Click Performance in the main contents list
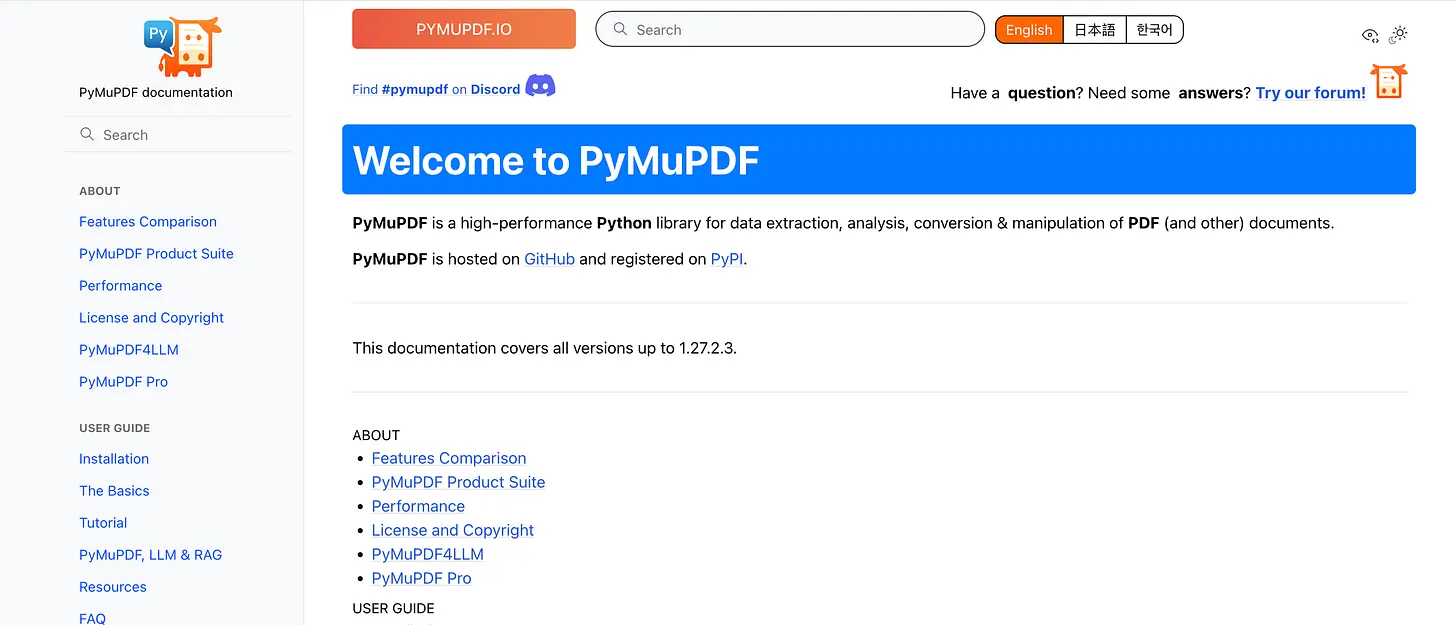Image resolution: width=1456 pixels, height=625 pixels. 418,506
